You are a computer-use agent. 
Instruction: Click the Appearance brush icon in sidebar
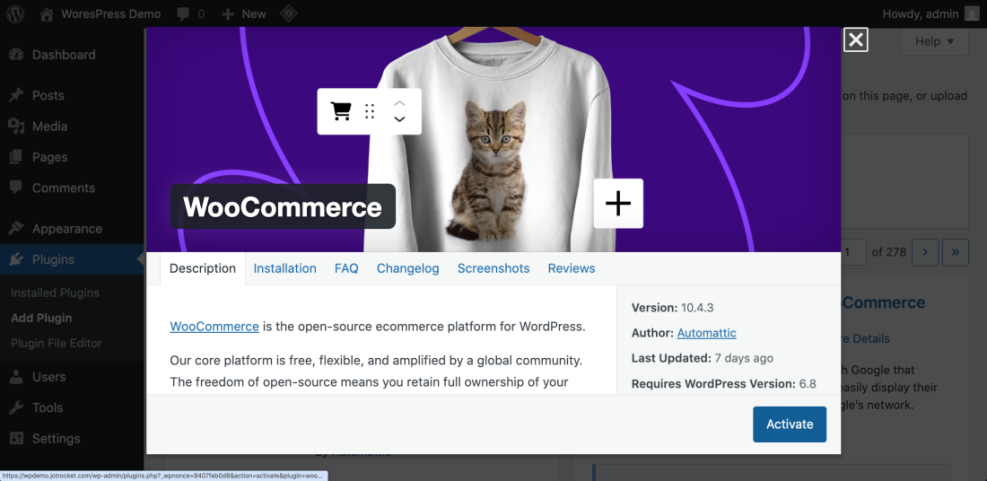(16, 229)
